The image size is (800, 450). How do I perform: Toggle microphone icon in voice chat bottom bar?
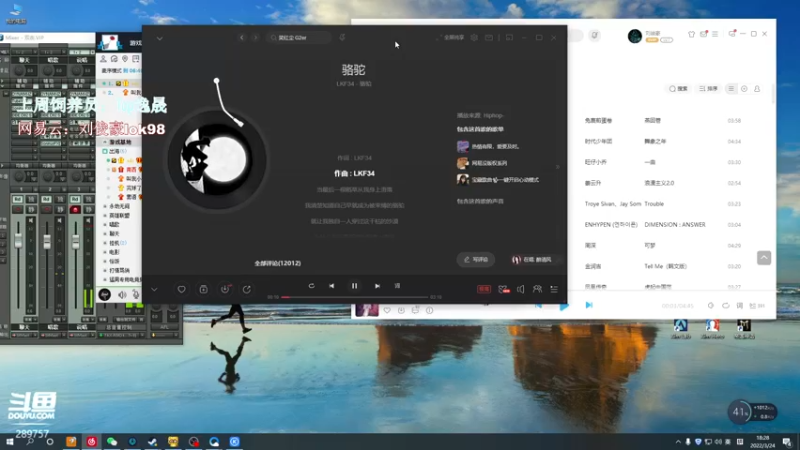tap(136, 295)
